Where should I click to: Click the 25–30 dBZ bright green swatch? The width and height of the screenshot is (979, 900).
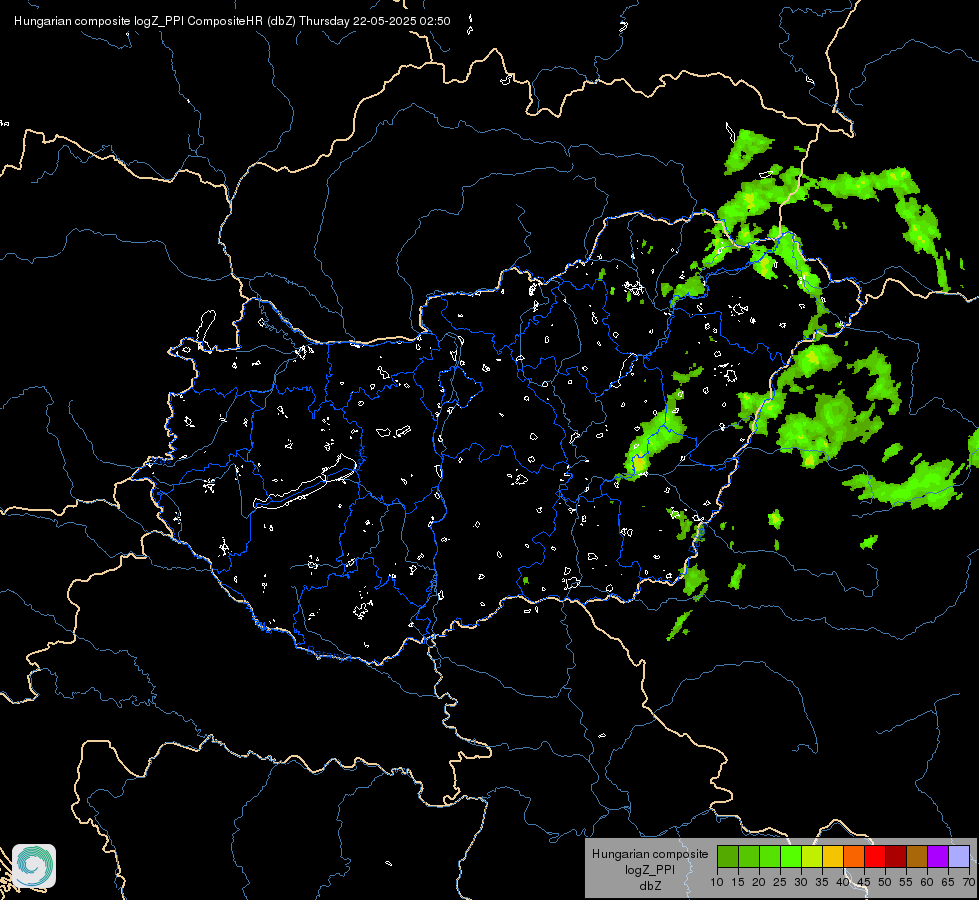tap(791, 856)
